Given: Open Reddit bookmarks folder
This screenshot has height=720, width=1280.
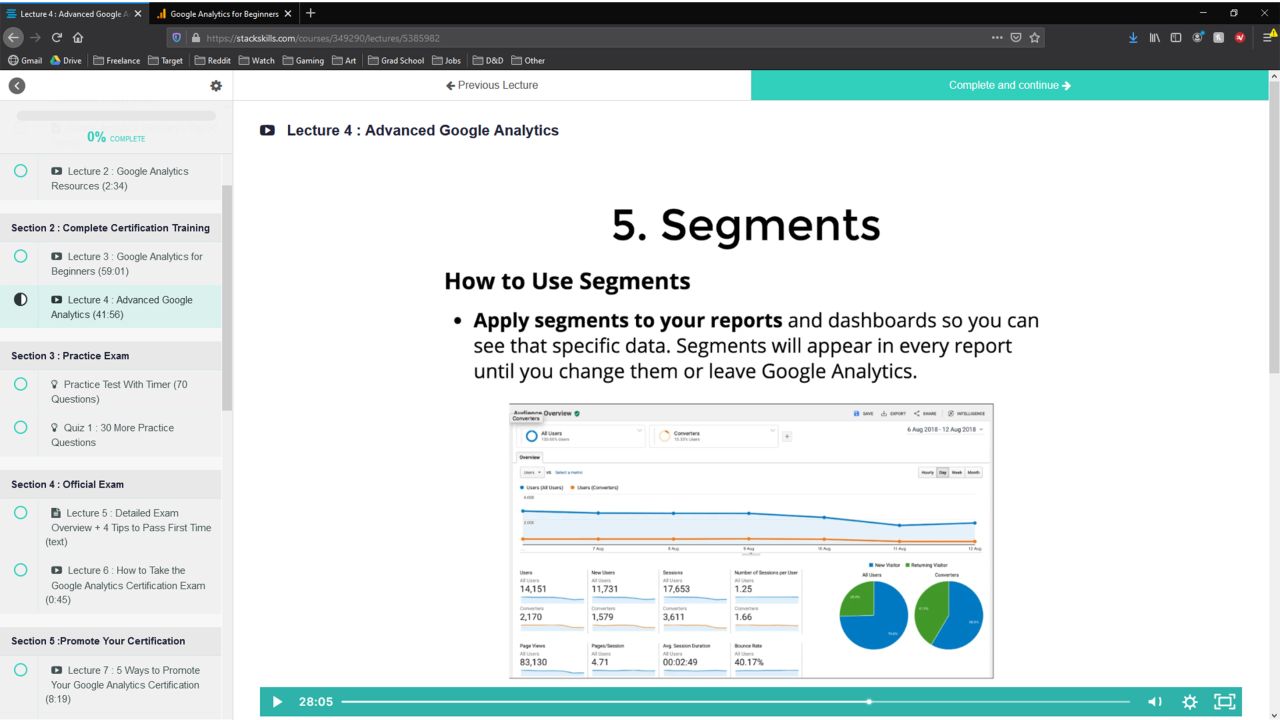Looking at the screenshot, I should pos(212,60).
